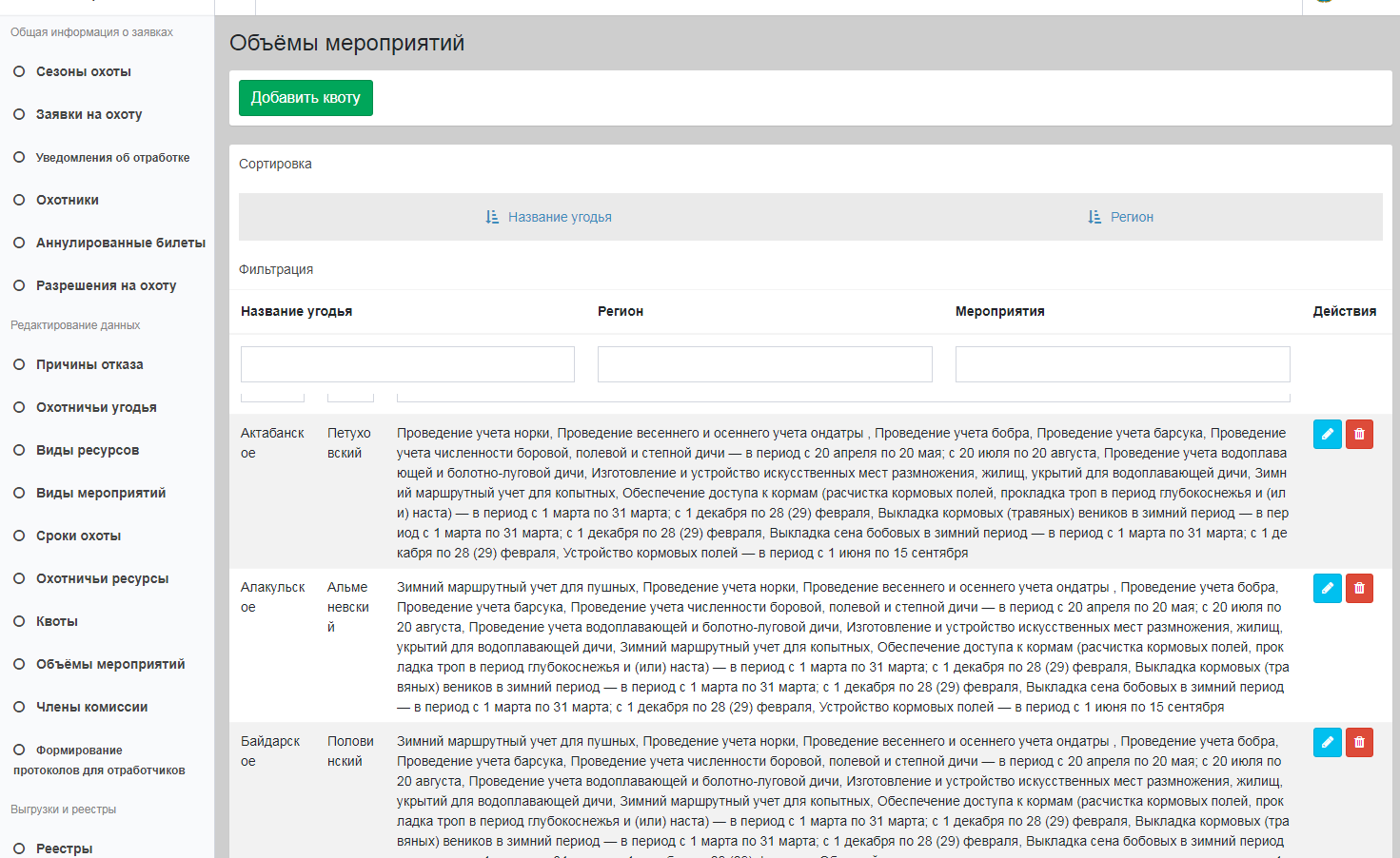Edit the Актабанское row with pencil icon
Viewport: 1400px width, 858px height.
pyautogui.click(x=1327, y=434)
